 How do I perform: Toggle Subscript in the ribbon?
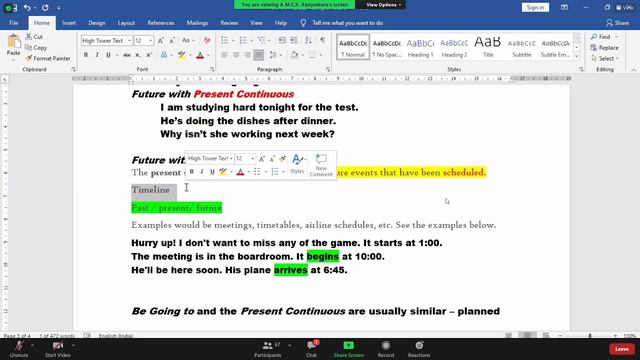138,55
